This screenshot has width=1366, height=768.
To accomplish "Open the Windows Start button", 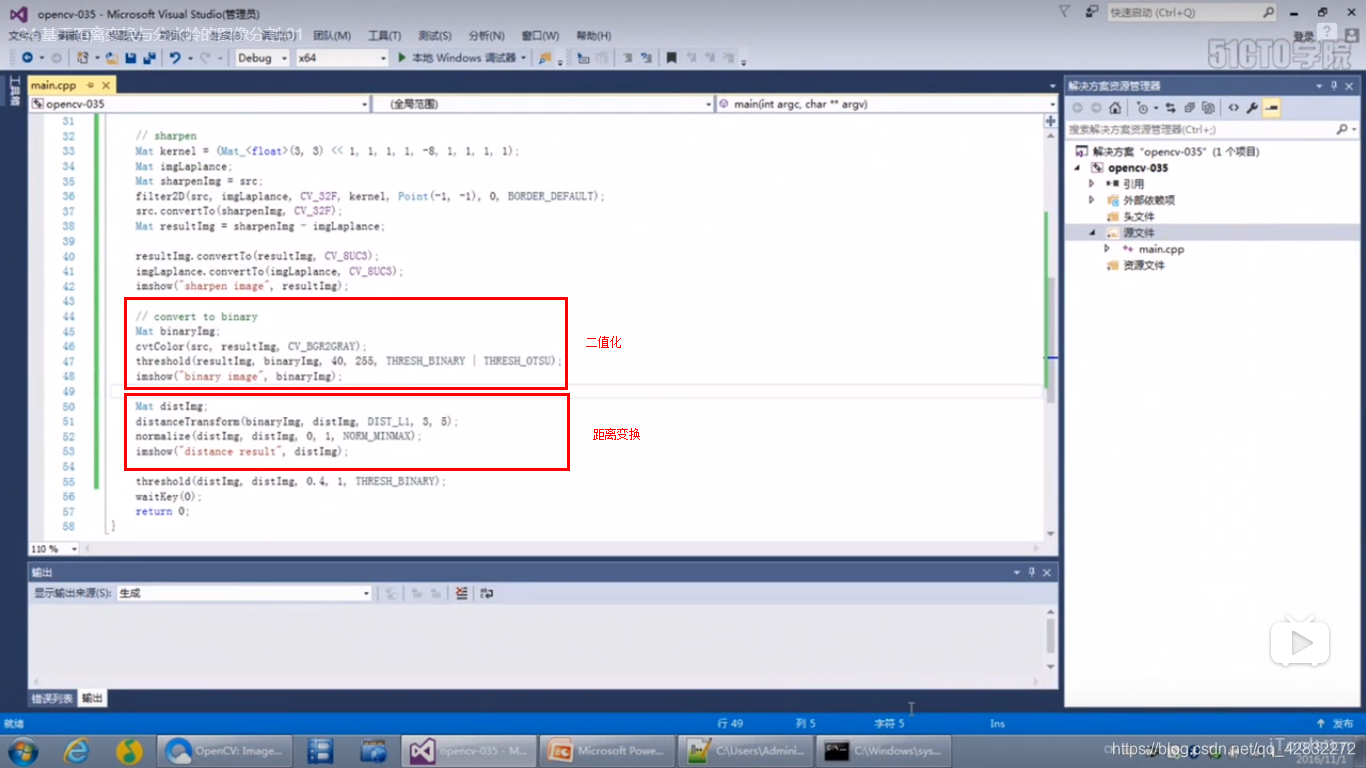I will point(24,750).
